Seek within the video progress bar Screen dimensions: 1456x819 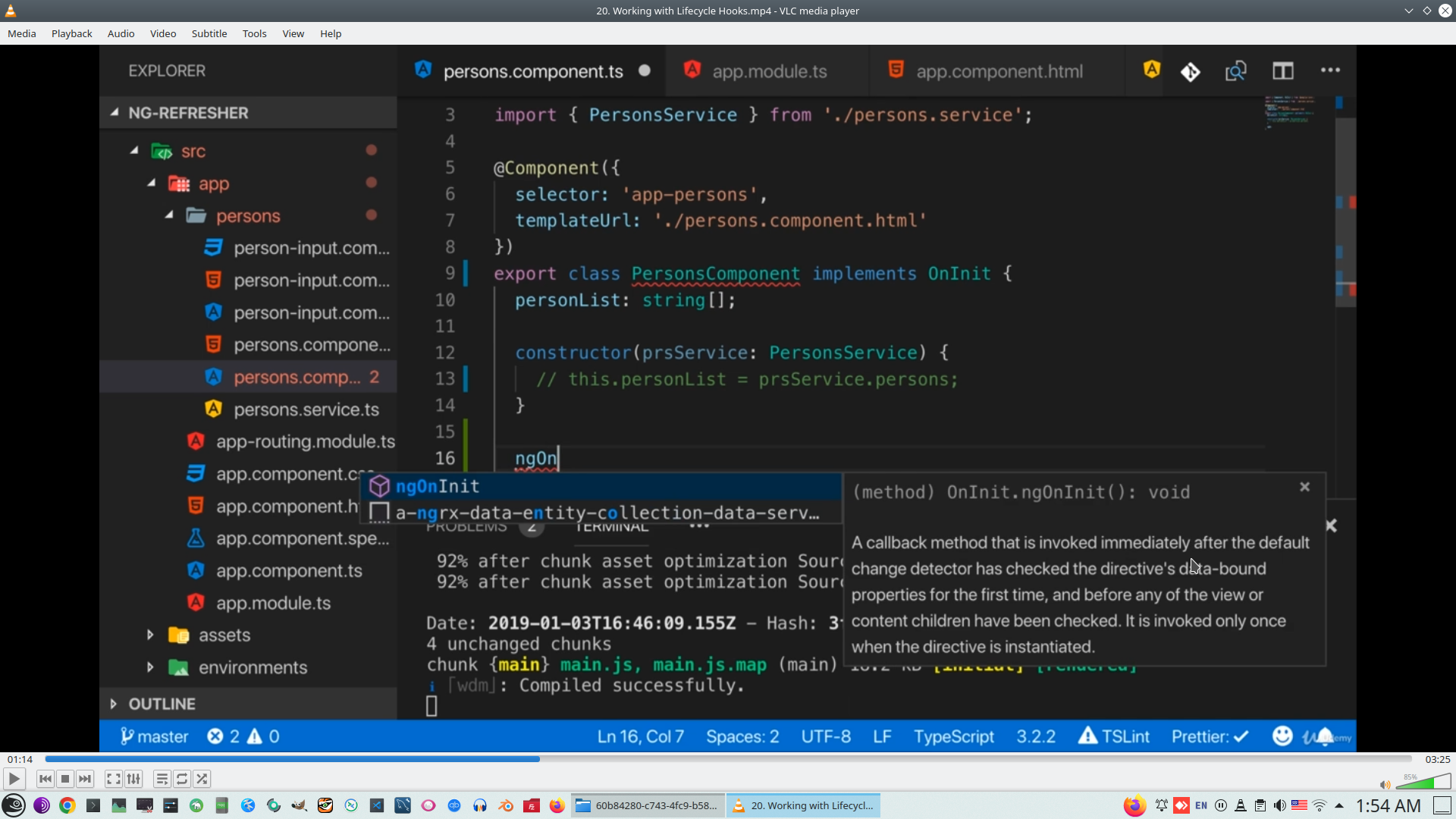[x=728, y=758]
